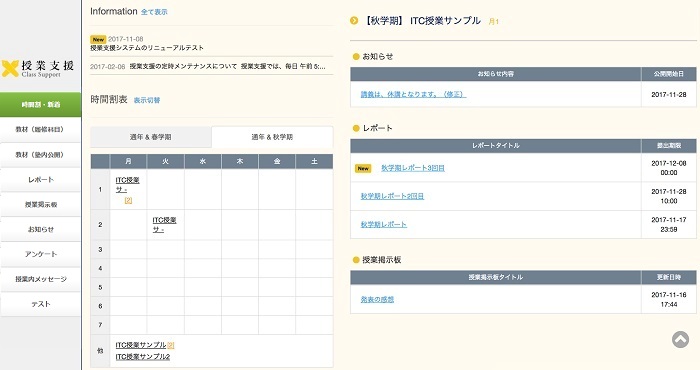700x370 pixels.
Task: Click the 表示切替 link beside 時間割
Action: 147,100
